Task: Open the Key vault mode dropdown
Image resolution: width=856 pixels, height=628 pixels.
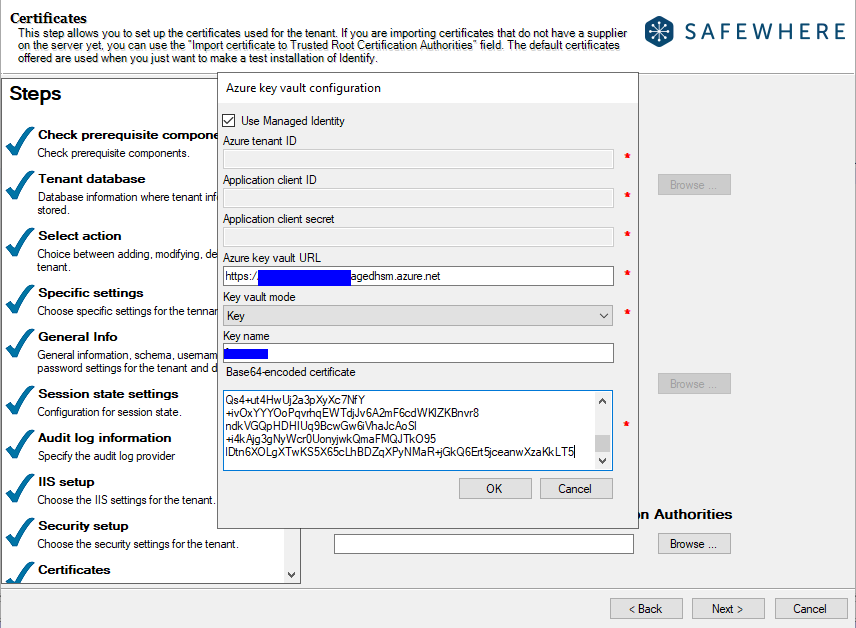Action: [418, 316]
